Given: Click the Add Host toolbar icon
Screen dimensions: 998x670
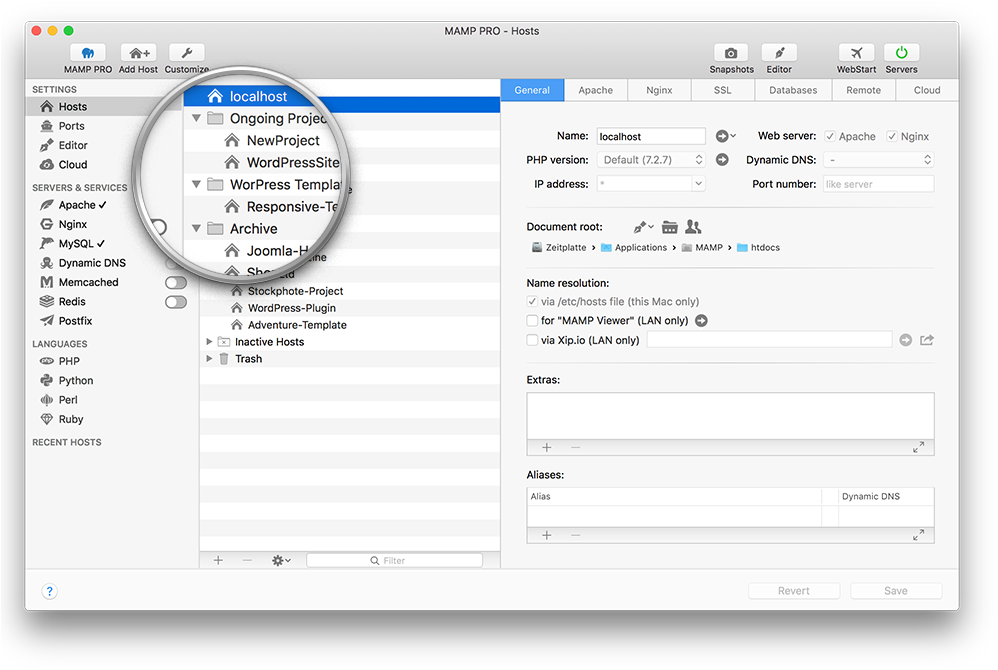Looking at the screenshot, I should (138, 53).
